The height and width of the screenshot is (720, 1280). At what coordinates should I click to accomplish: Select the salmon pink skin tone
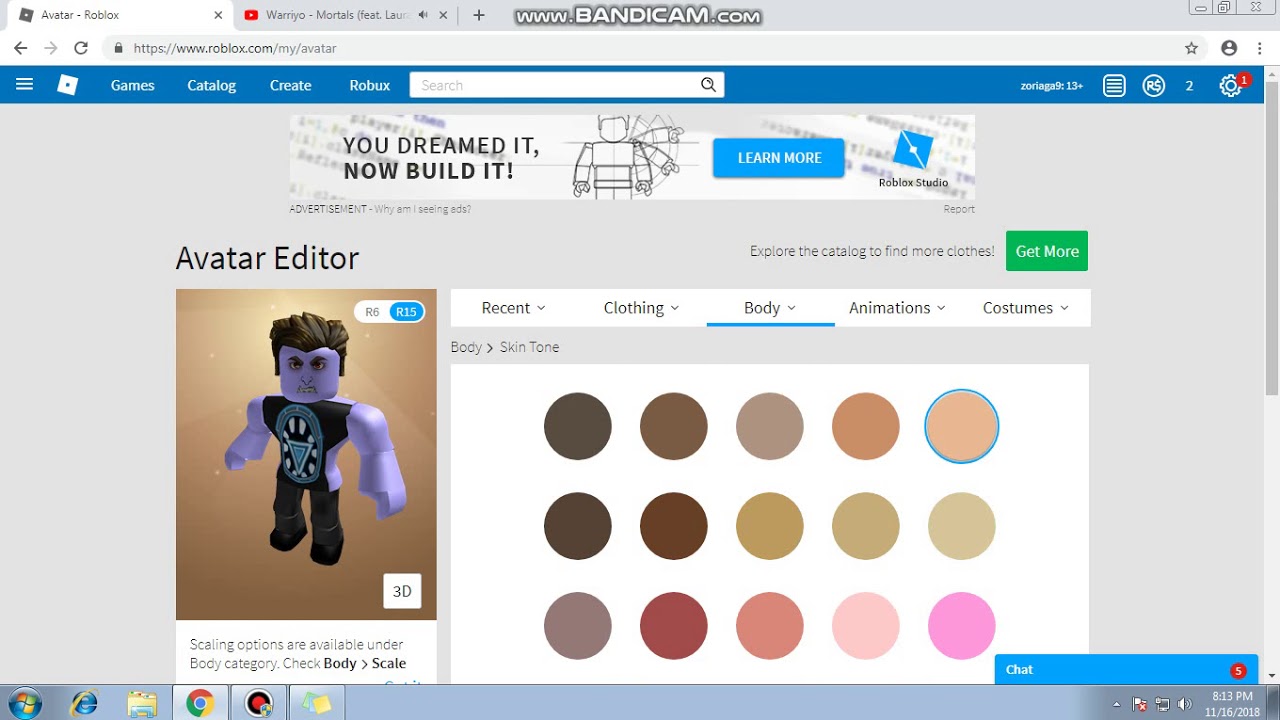click(770, 626)
